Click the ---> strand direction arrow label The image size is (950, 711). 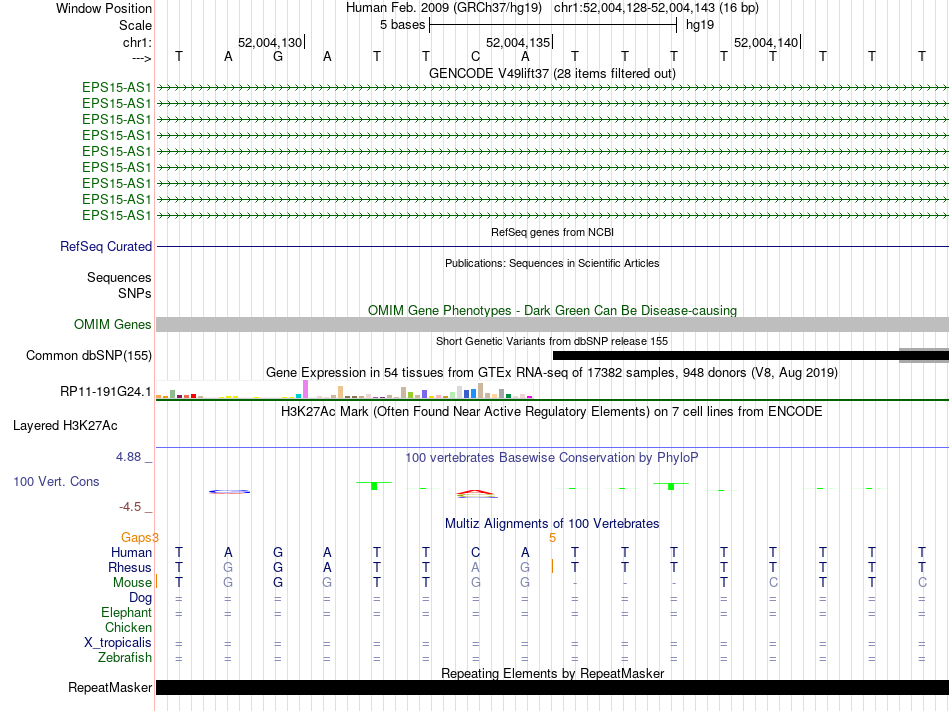(141, 58)
